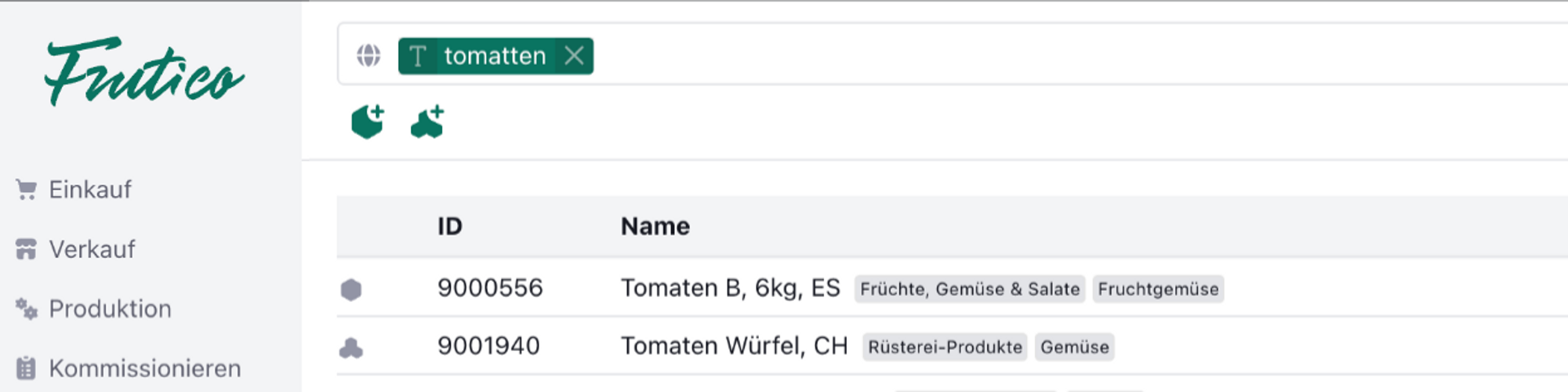
Task: Sort by the Name column header
Action: click(x=655, y=227)
